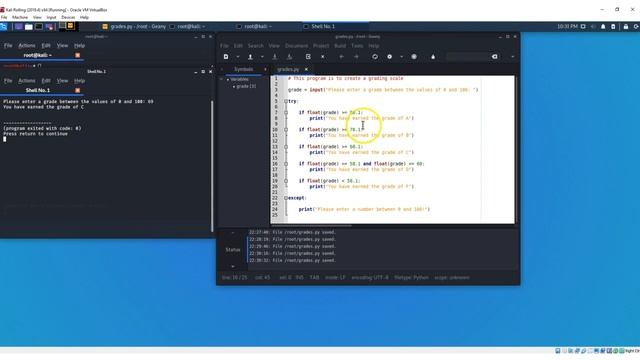Viewport: 640px width, 360px height.
Task: Close the grades.py tab with its X
Action: (x=306, y=69)
